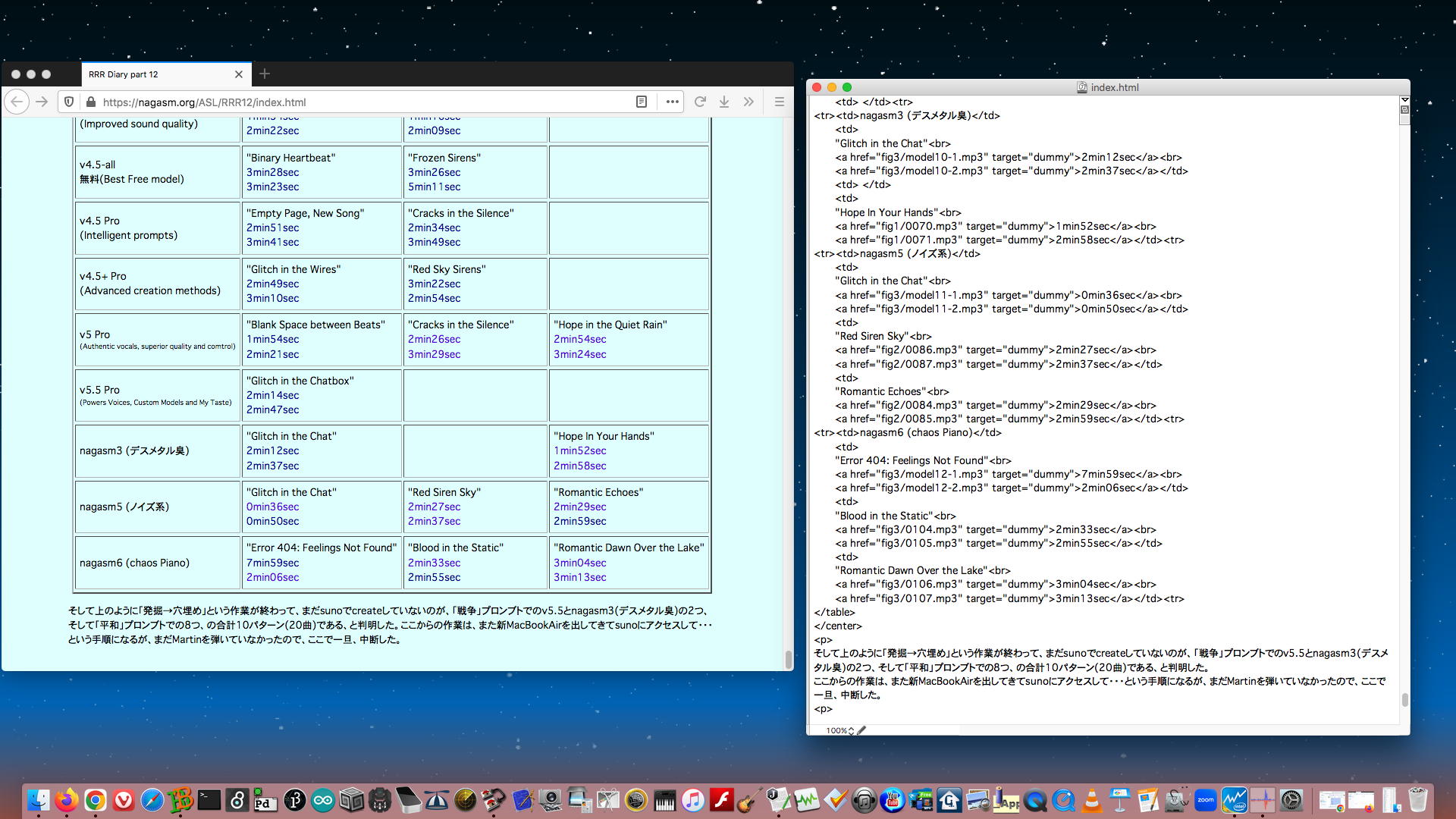The image size is (1456, 819).
Task: Click the editor's vertical scrollbar thumb
Action: [1404, 699]
